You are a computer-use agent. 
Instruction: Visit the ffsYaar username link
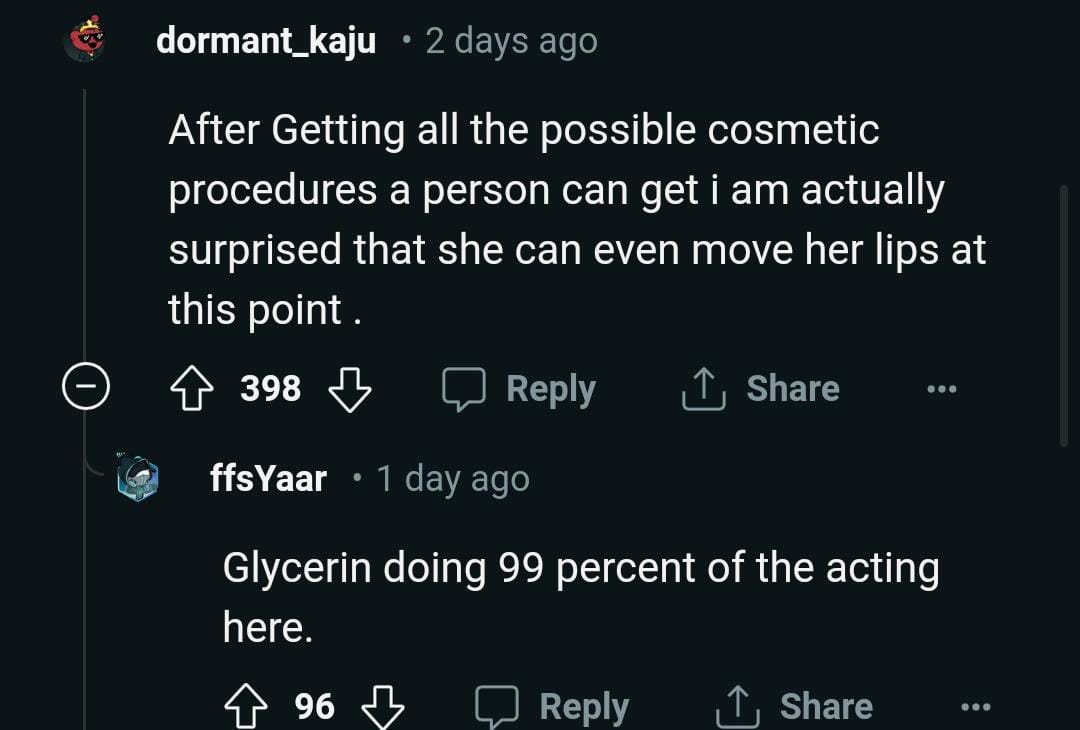[x=268, y=479]
